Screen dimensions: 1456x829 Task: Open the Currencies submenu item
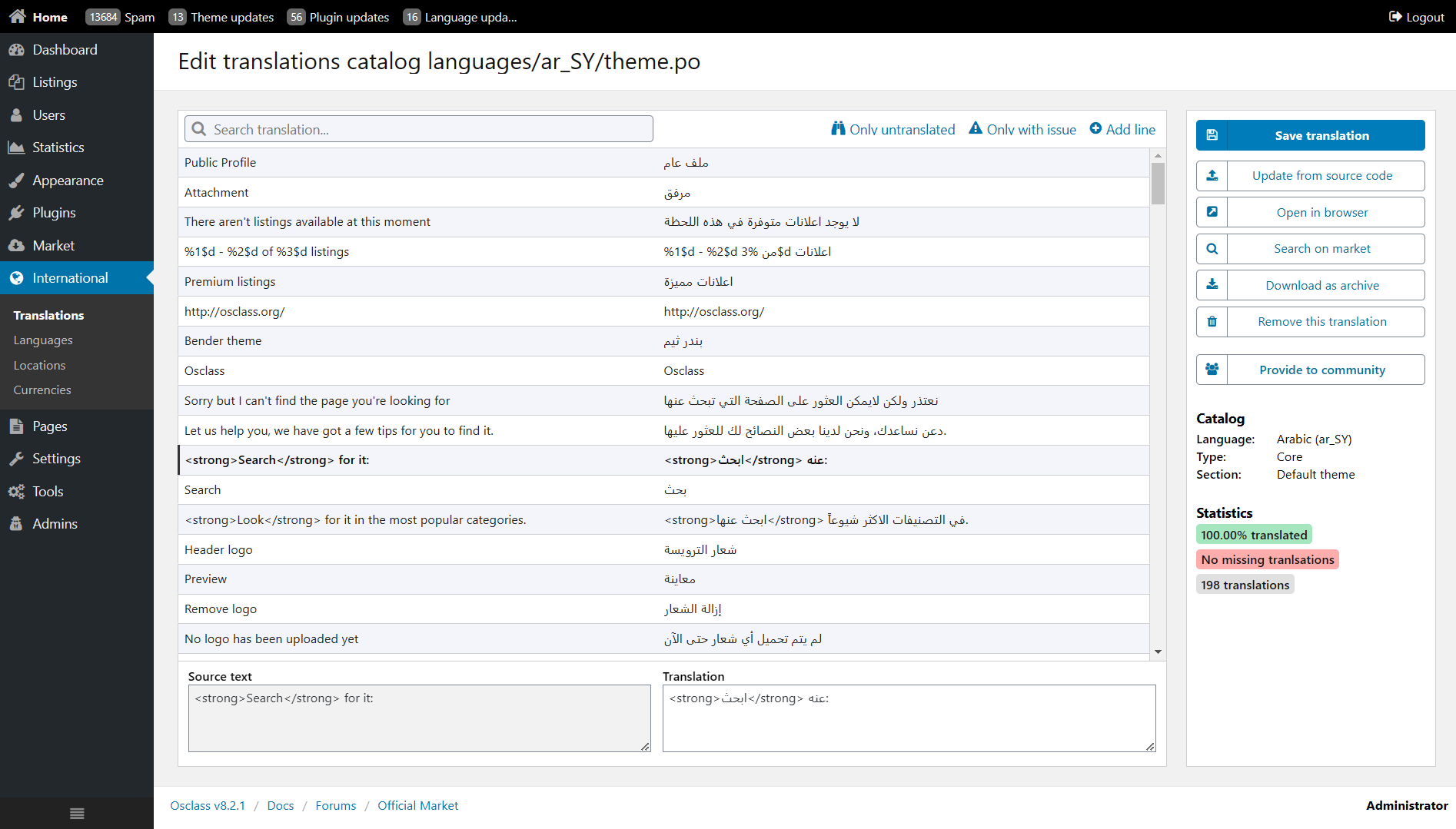click(42, 390)
